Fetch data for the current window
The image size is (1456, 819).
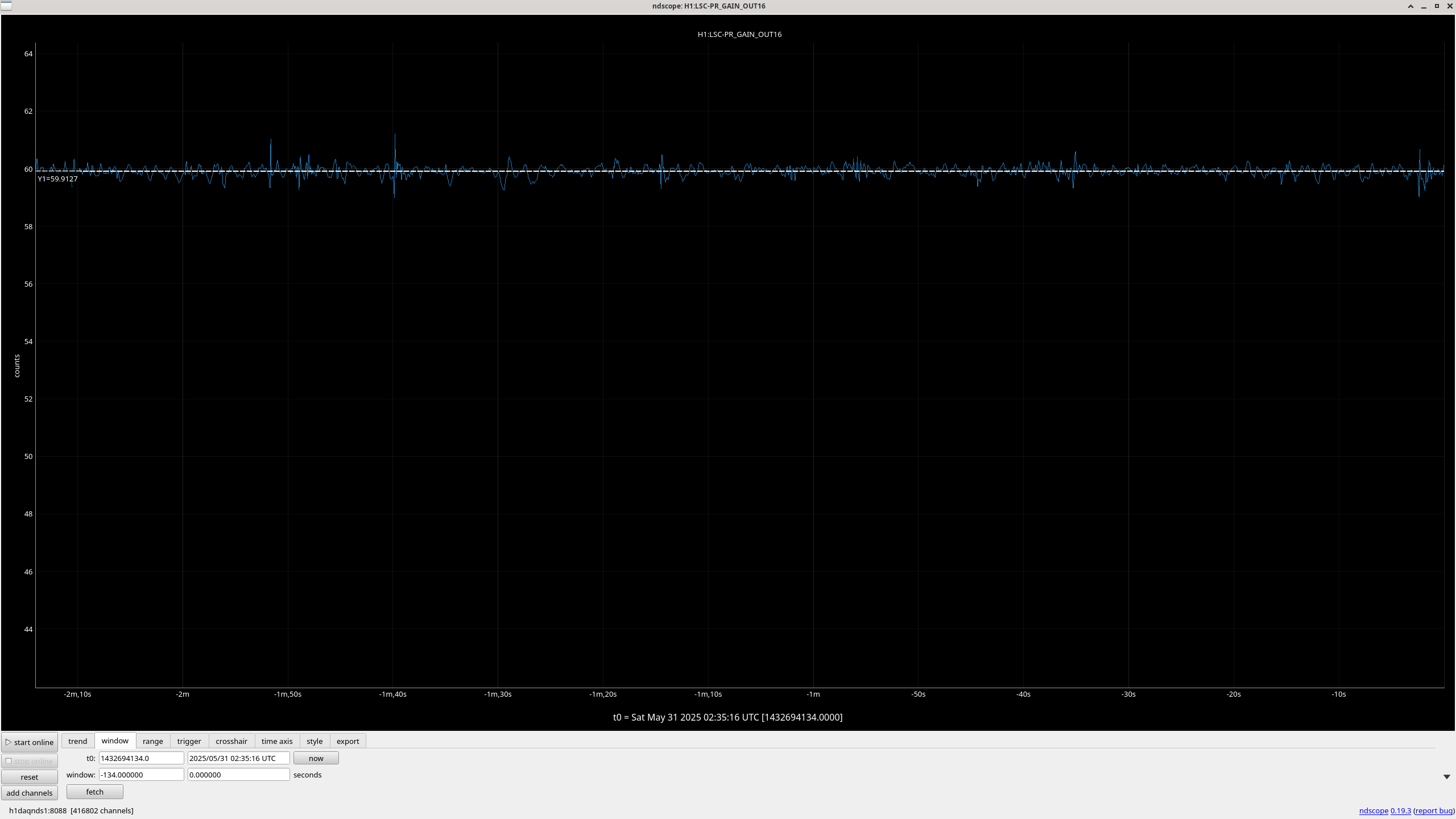[x=95, y=792]
